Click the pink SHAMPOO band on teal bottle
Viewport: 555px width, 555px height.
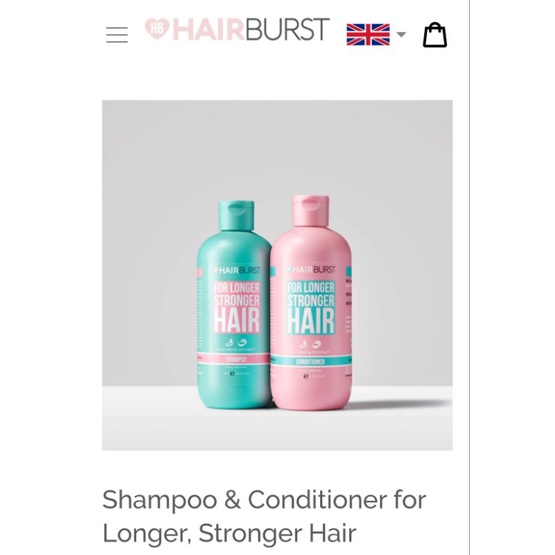coord(234,359)
